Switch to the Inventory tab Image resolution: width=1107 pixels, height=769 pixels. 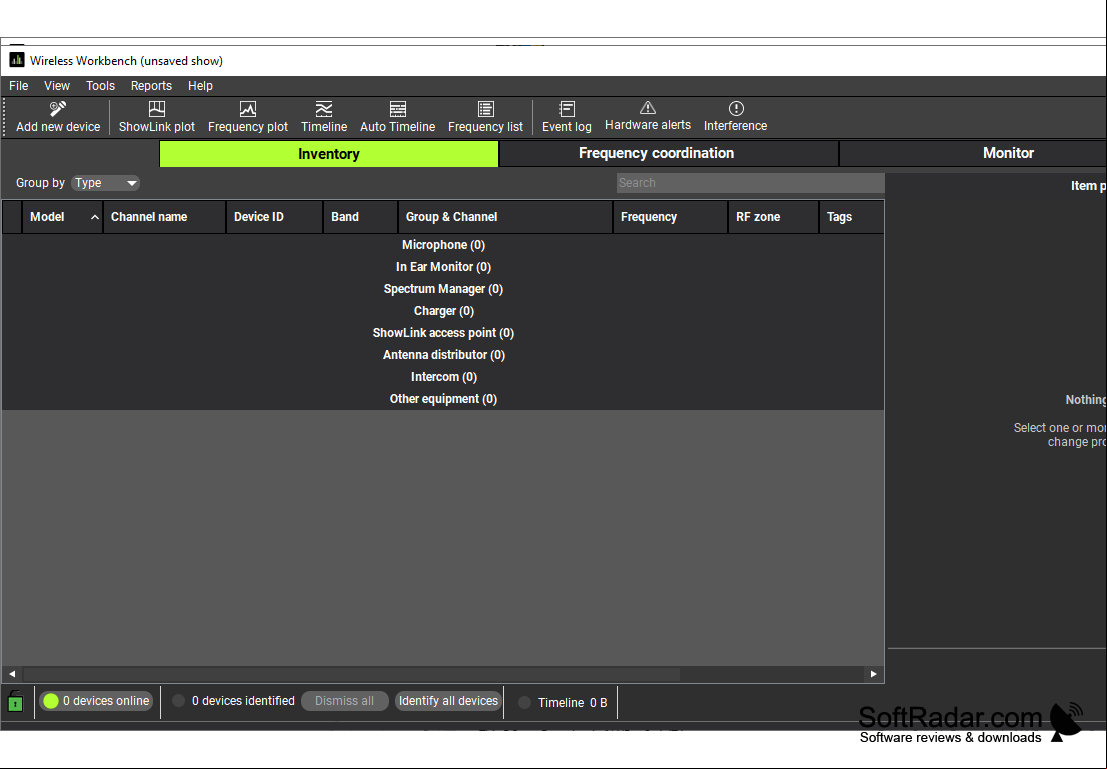click(329, 154)
